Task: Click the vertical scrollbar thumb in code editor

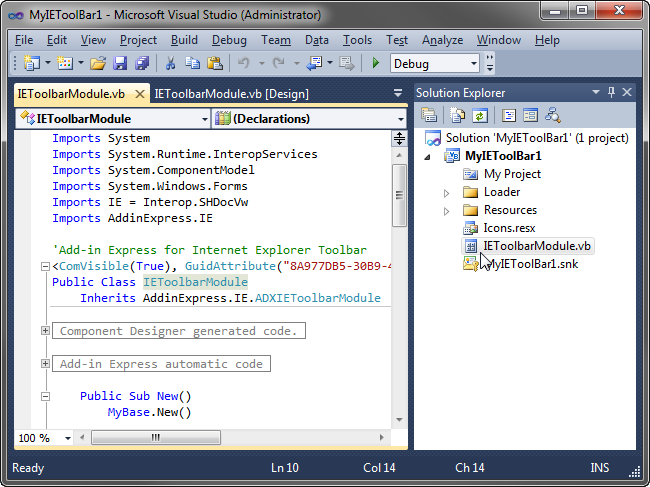Action: pyautogui.click(x=399, y=195)
